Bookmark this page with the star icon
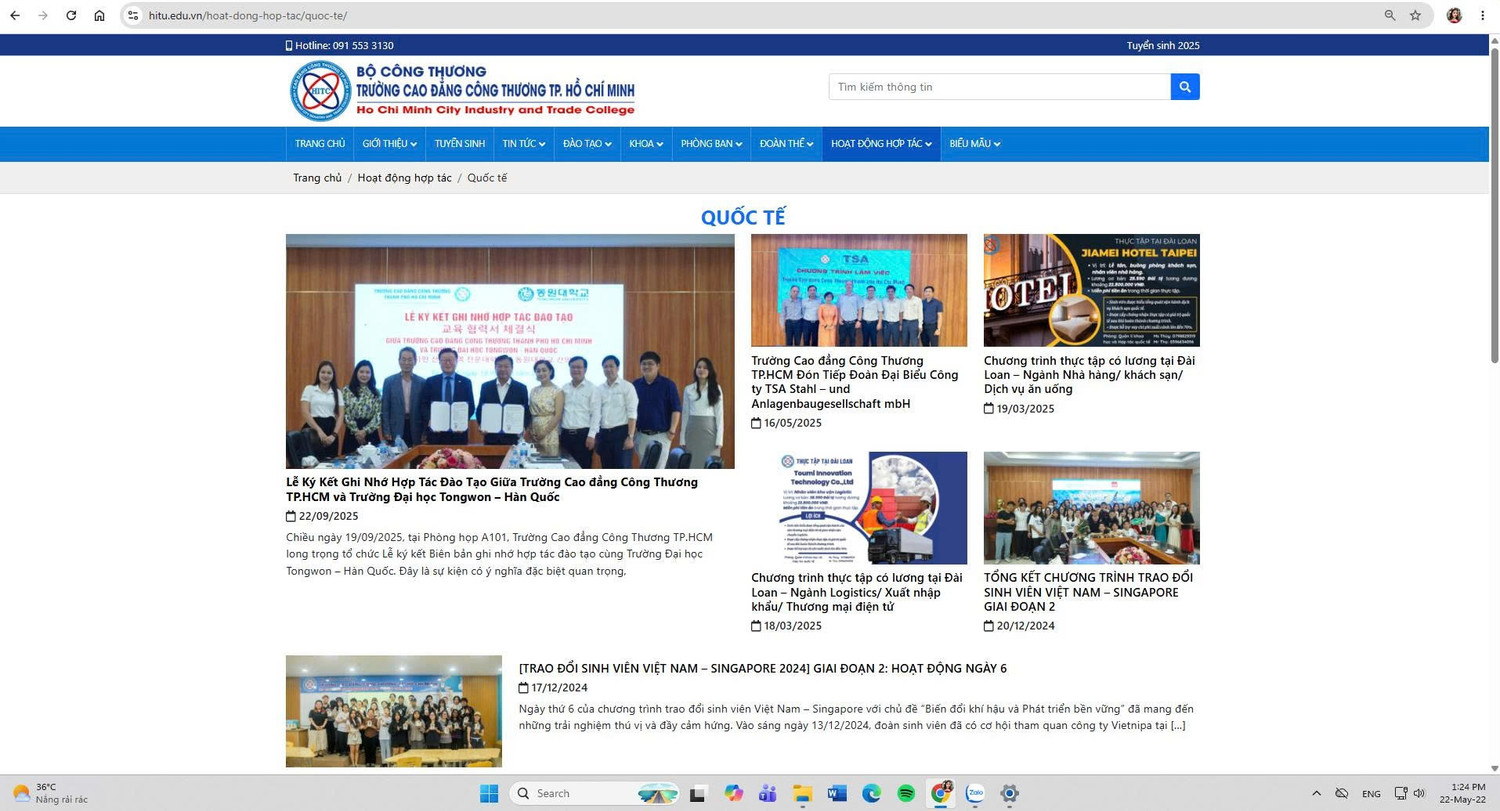Viewport: 1500px width, 811px height. (1415, 15)
